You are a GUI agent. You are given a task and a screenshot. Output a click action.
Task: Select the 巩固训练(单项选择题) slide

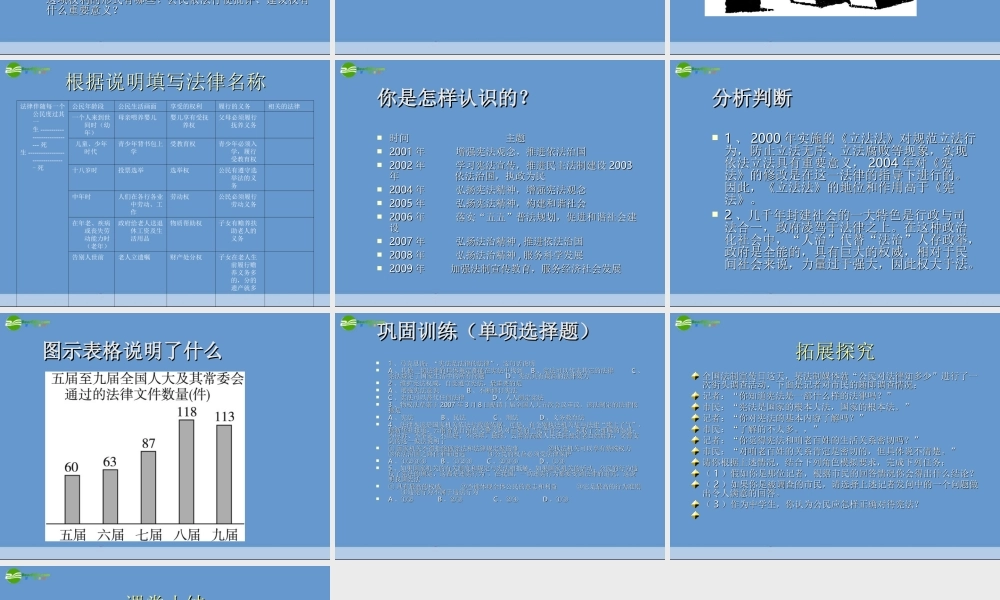point(499,435)
